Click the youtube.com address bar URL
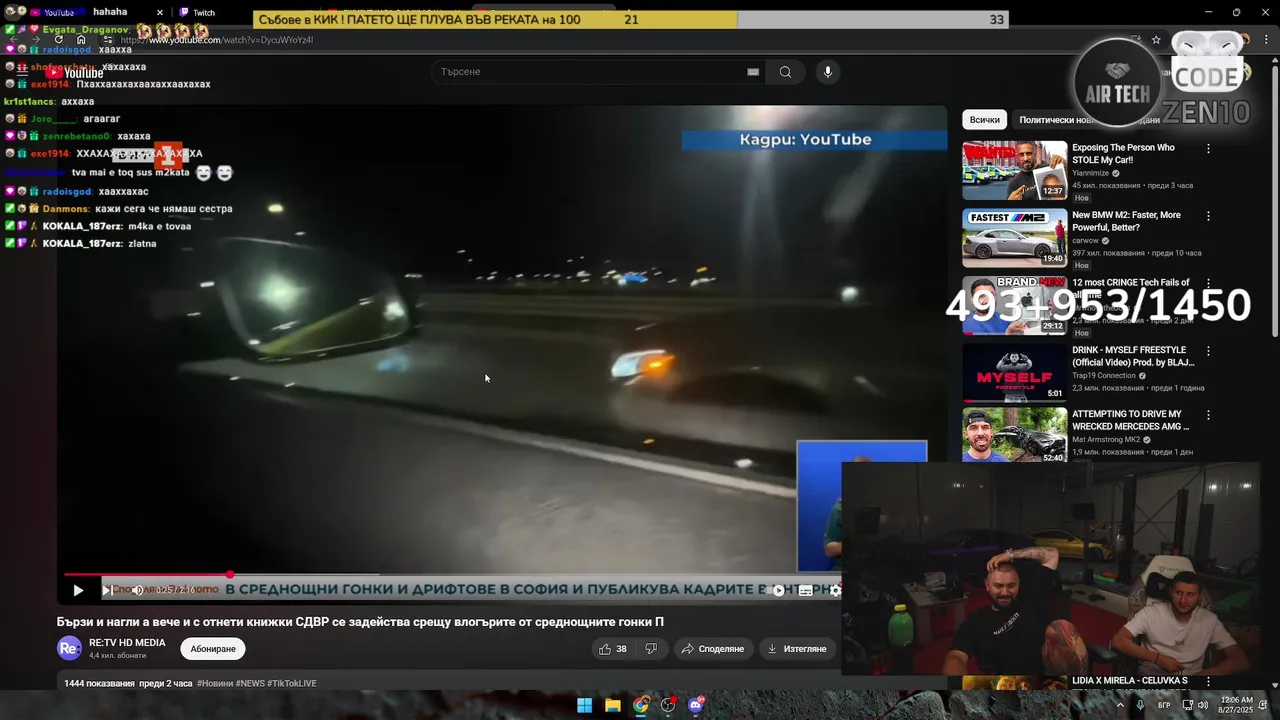Image resolution: width=1280 pixels, height=720 pixels. click(x=217, y=40)
